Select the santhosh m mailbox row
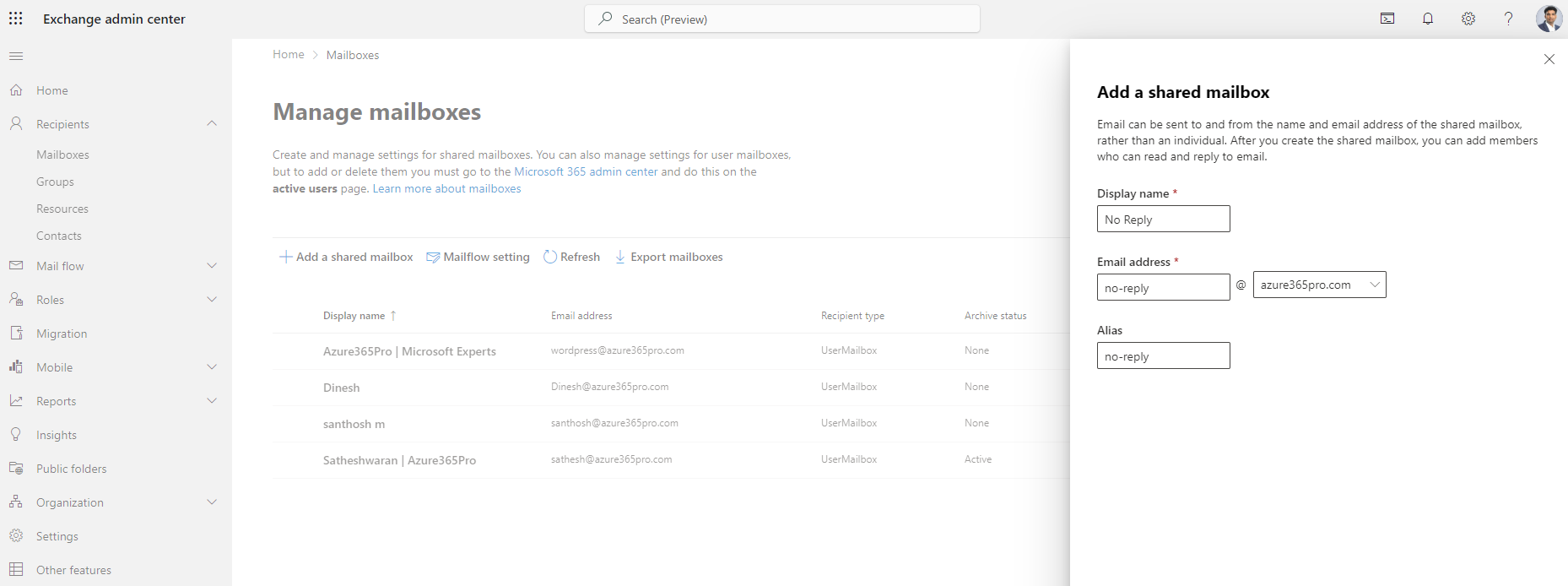This screenshot has height=586, width=1568. [671, 424]
